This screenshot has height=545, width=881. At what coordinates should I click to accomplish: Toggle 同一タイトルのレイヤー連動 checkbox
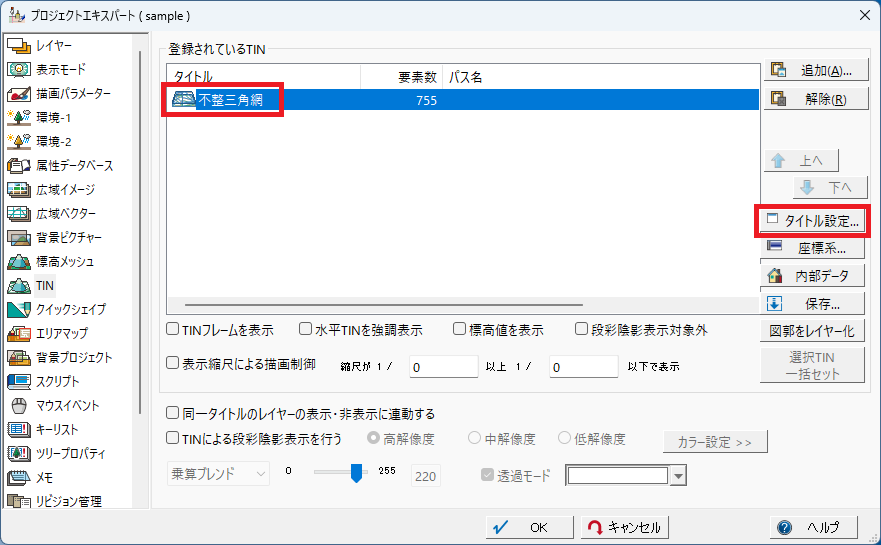click(x=172, y=413)
